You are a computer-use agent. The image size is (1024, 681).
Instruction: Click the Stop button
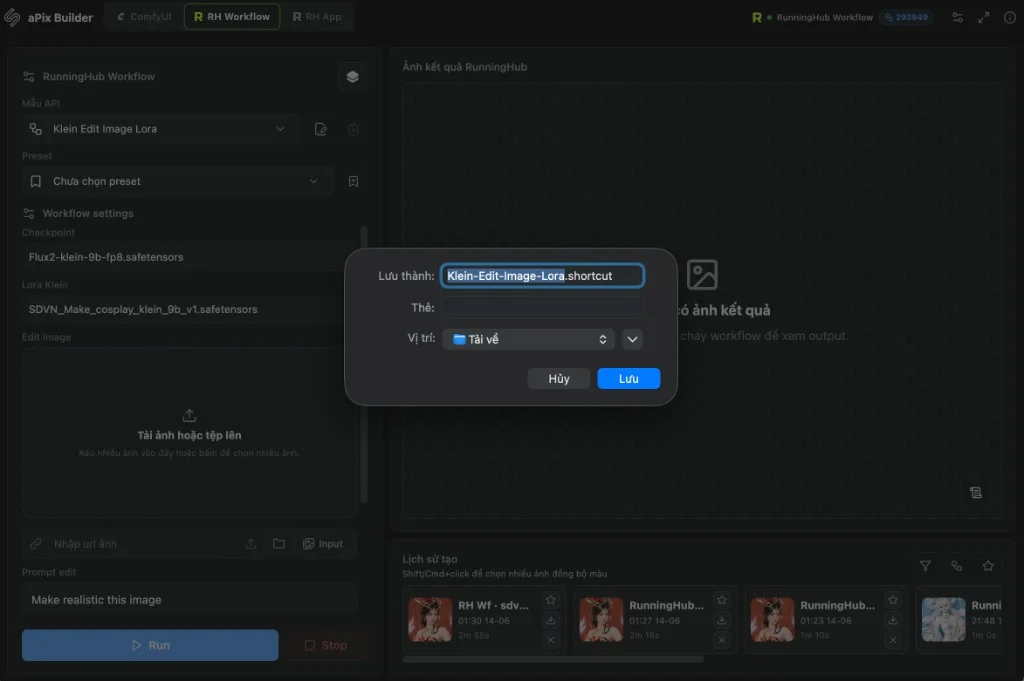click(325, 645)
